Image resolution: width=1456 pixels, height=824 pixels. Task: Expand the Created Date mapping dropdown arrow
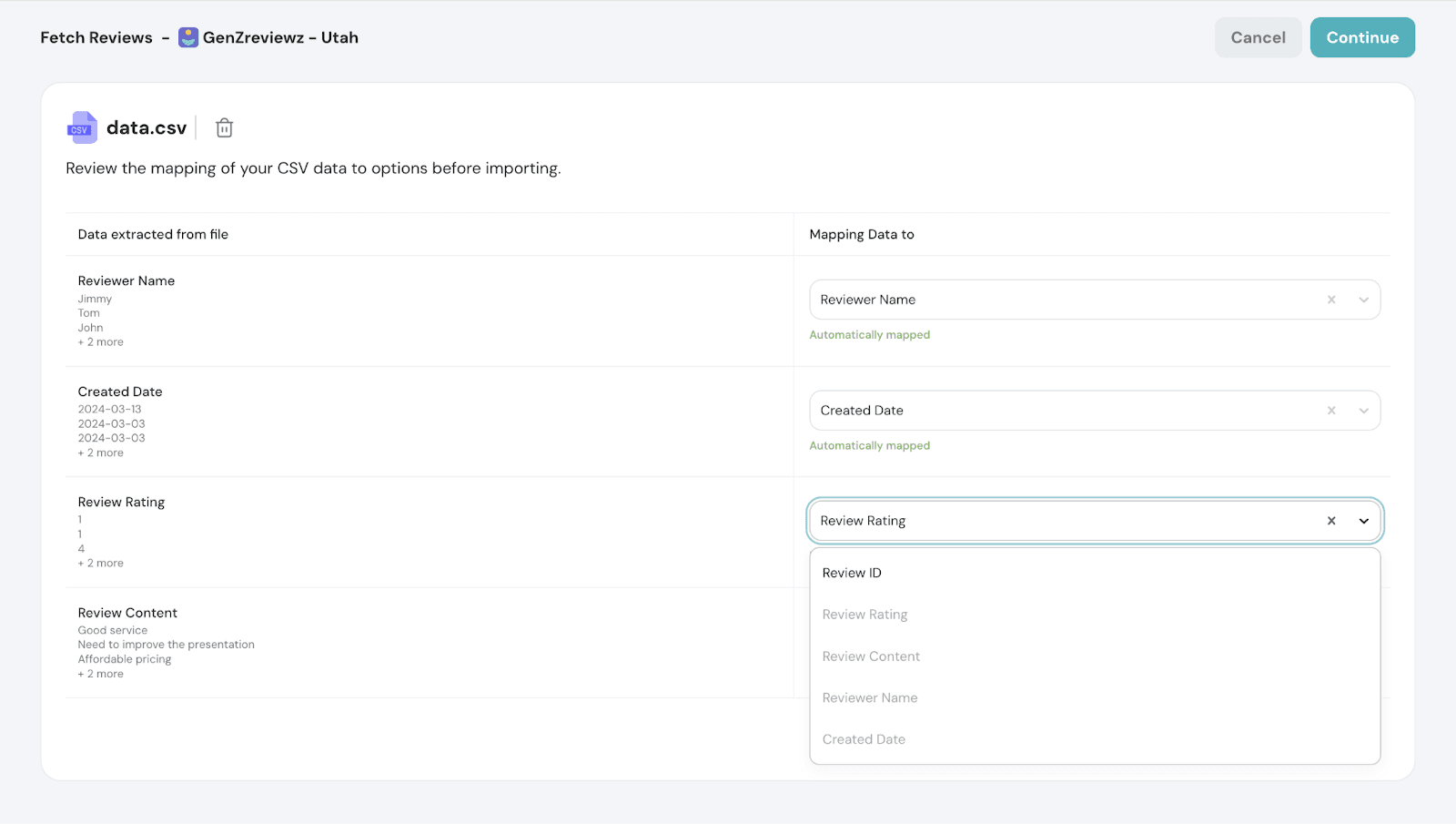(x=1363, y=411)
